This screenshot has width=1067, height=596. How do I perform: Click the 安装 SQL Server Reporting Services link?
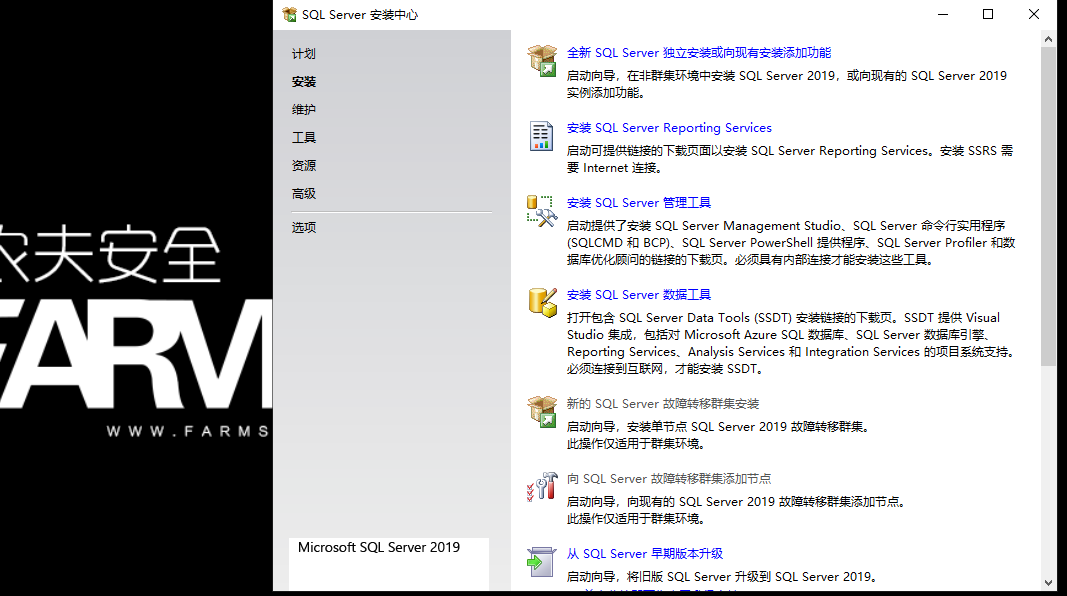point(668,127)
